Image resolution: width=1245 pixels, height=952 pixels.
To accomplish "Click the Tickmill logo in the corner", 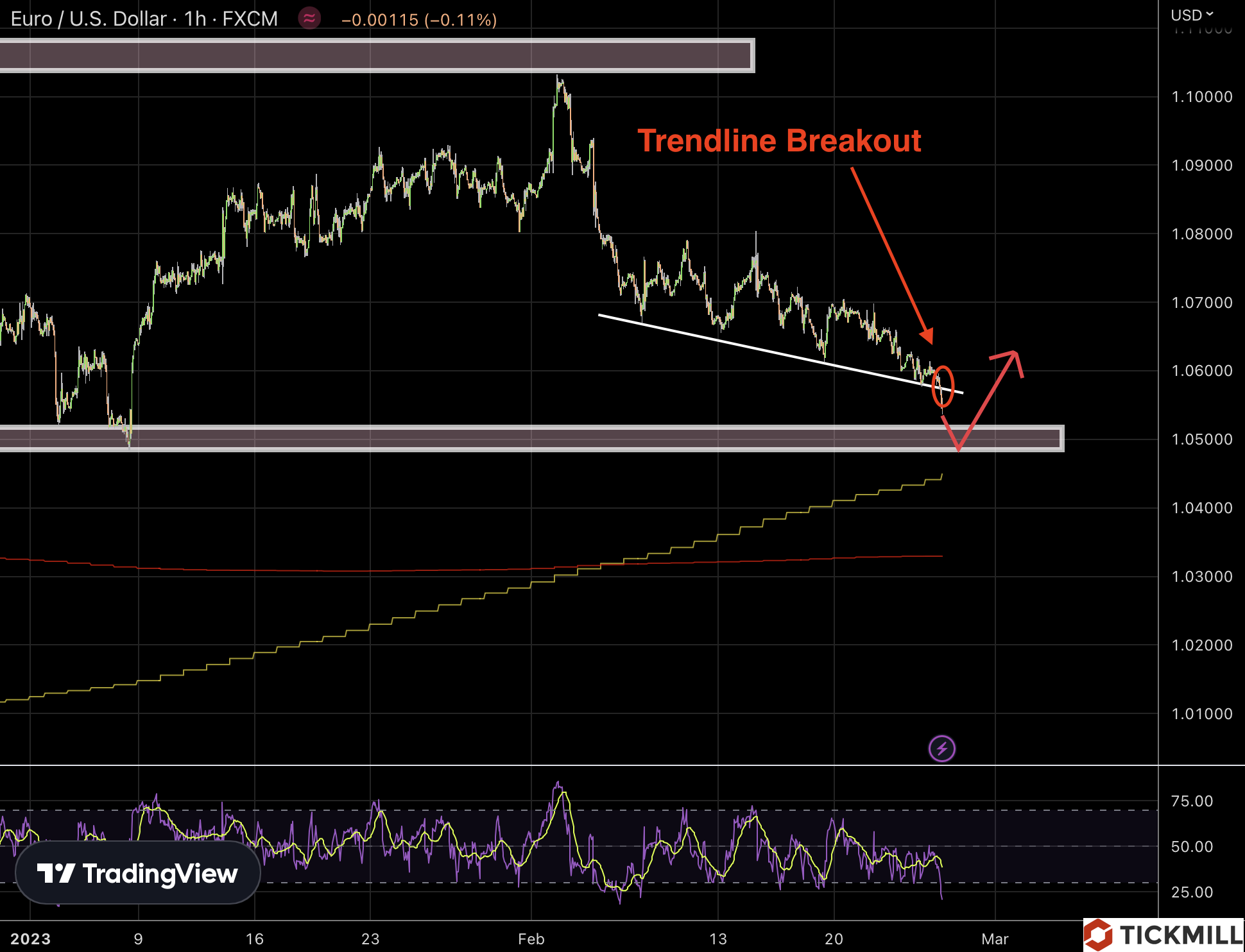I will click(x=1163, y=935).
